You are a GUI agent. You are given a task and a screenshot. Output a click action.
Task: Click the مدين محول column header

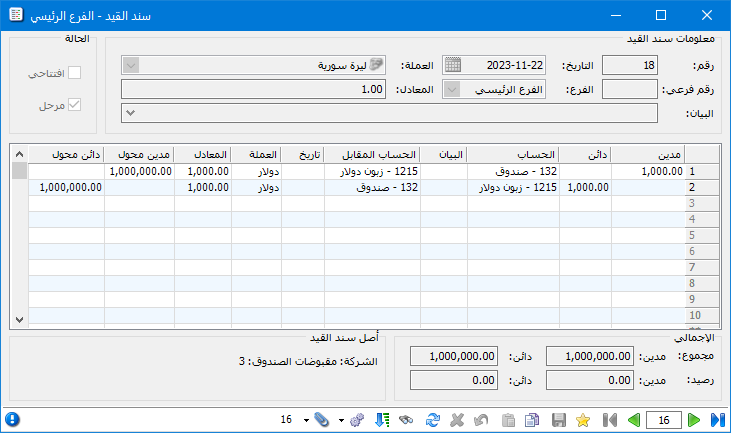pos(139,155)
